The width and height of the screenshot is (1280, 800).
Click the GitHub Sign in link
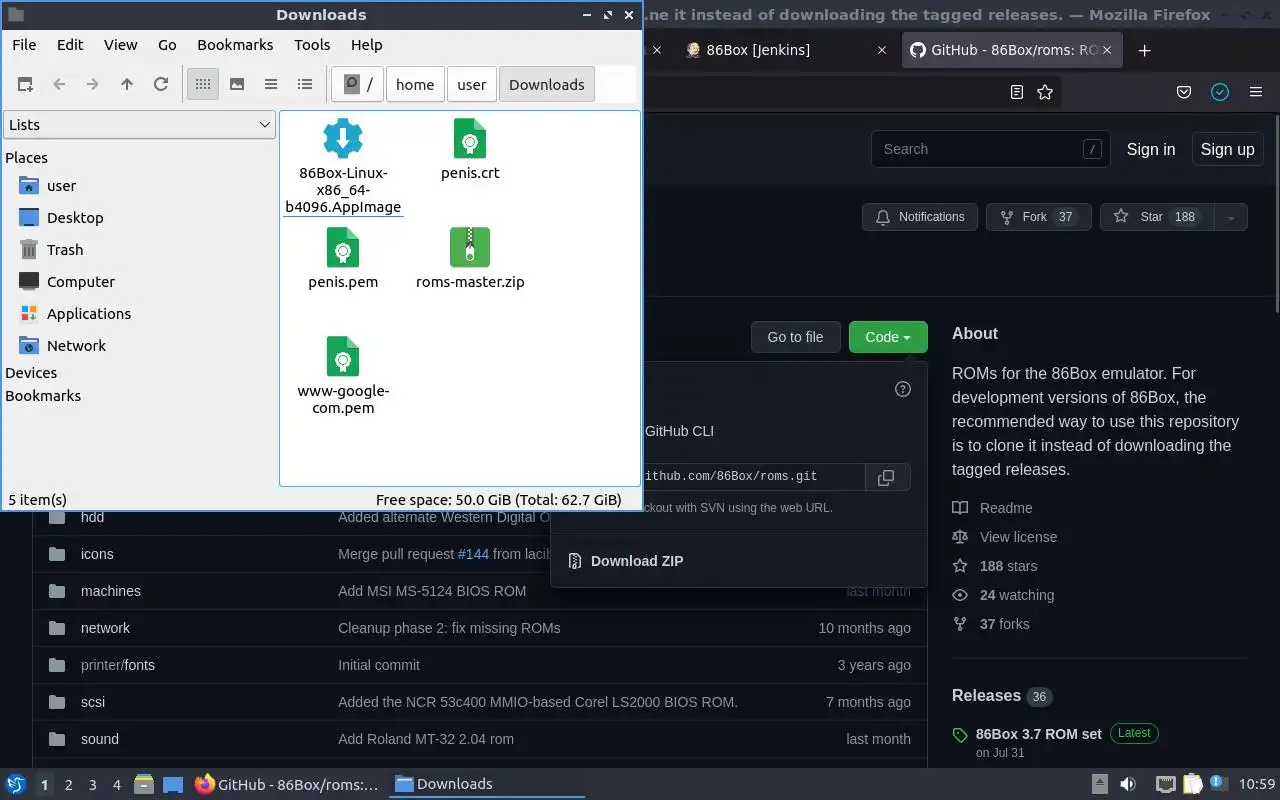point(1151,149)
